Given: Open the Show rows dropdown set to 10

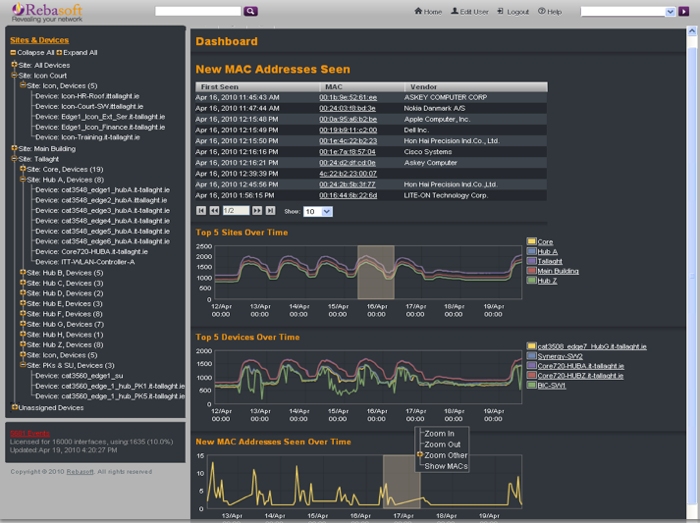Looking at the screenshot, I should click(318, 212).
